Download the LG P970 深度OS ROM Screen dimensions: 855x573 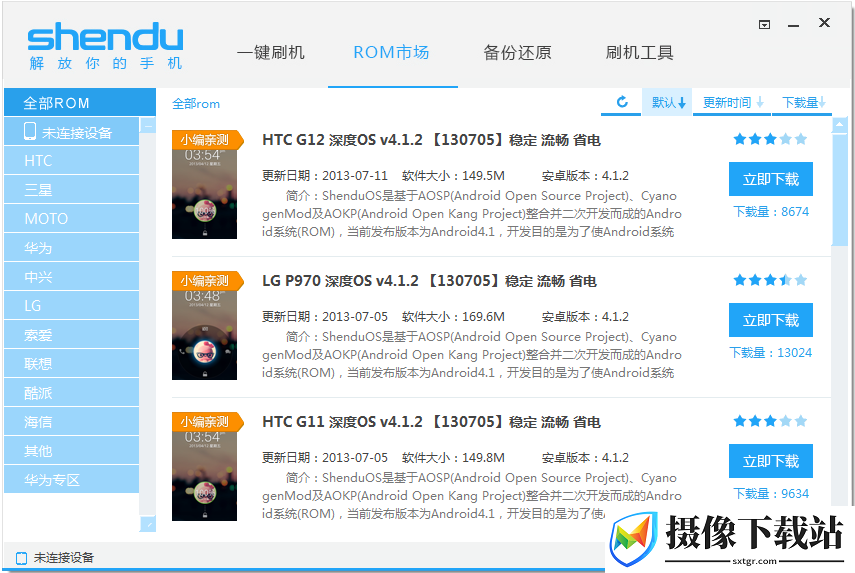coord(770,320)
